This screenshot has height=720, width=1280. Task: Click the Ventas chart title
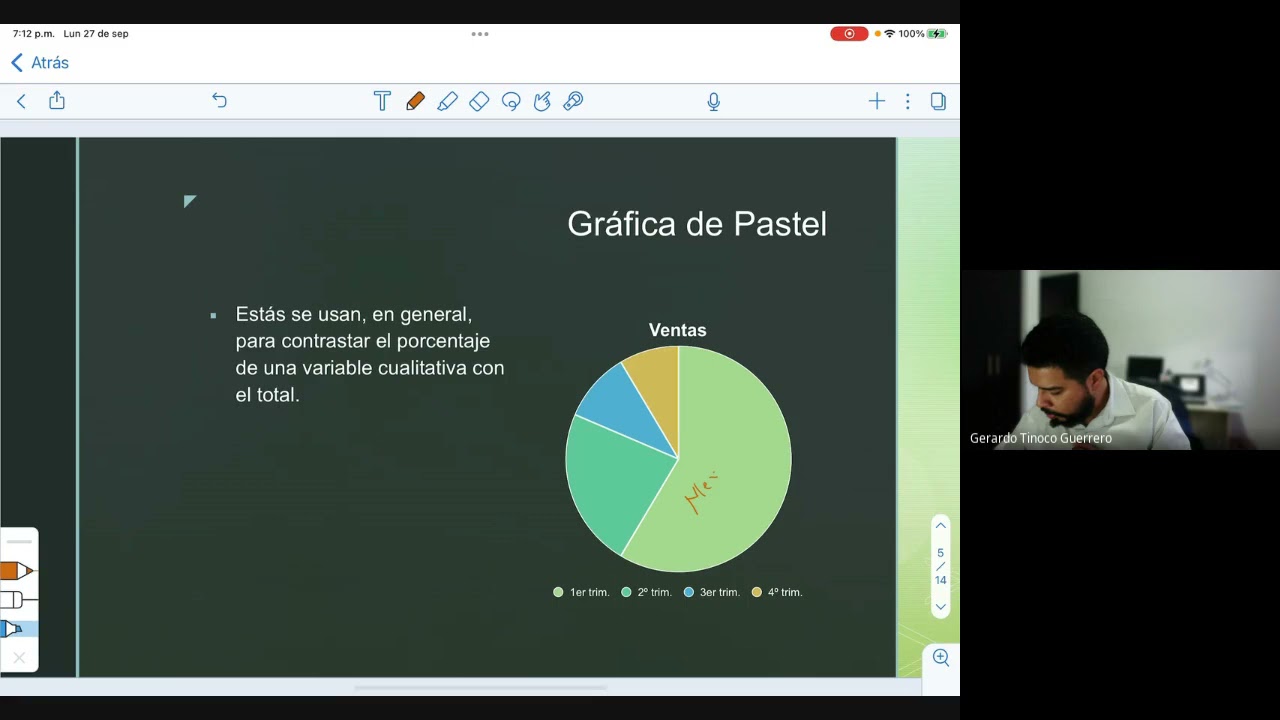point(678,330)
